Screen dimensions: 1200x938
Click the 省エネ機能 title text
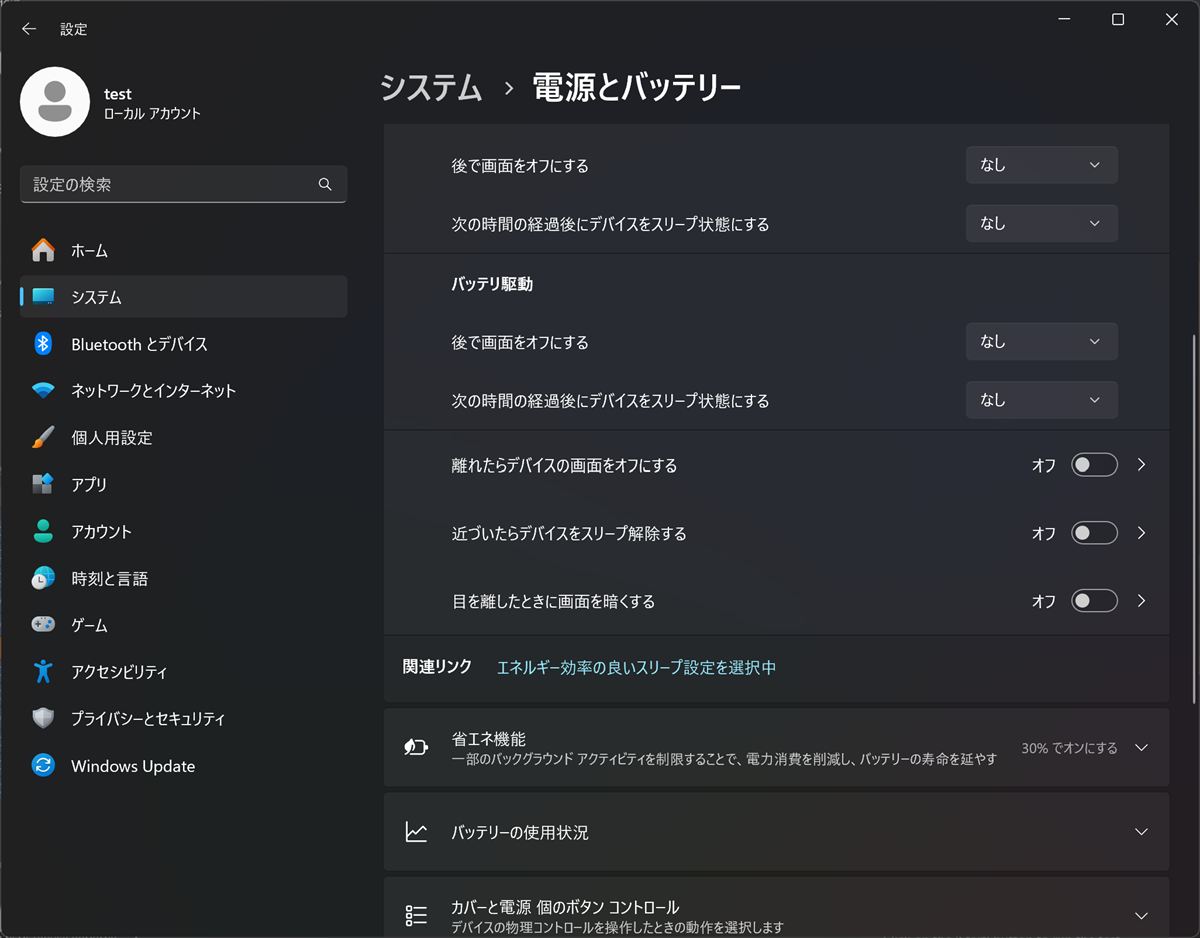pyautogui.click(x=488, y=739)
